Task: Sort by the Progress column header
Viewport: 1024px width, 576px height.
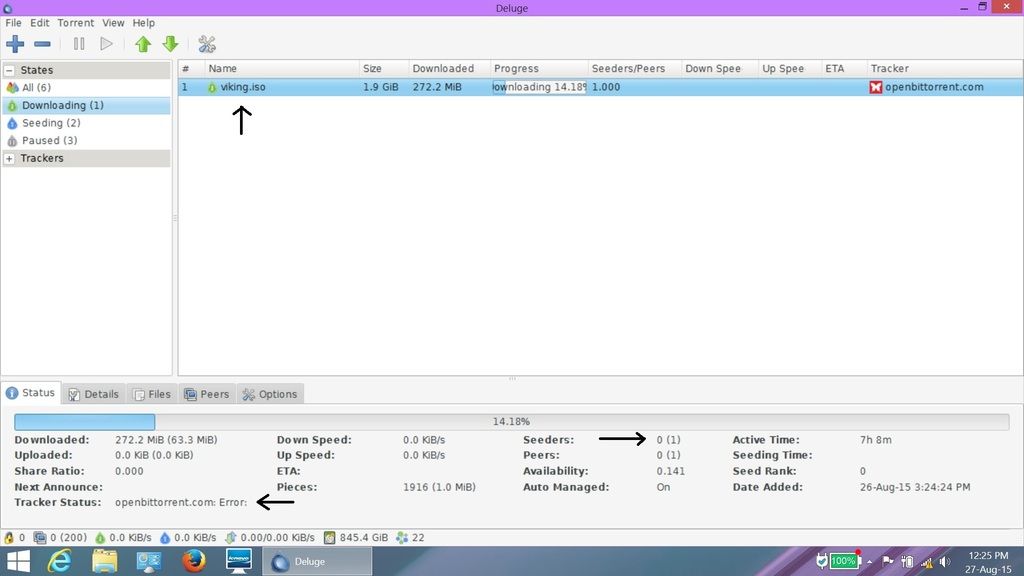Action: [517, 69]
